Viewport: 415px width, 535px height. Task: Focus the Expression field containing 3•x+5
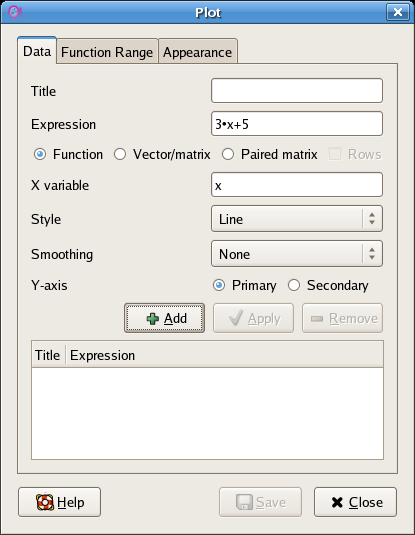[x=297, y=124]
